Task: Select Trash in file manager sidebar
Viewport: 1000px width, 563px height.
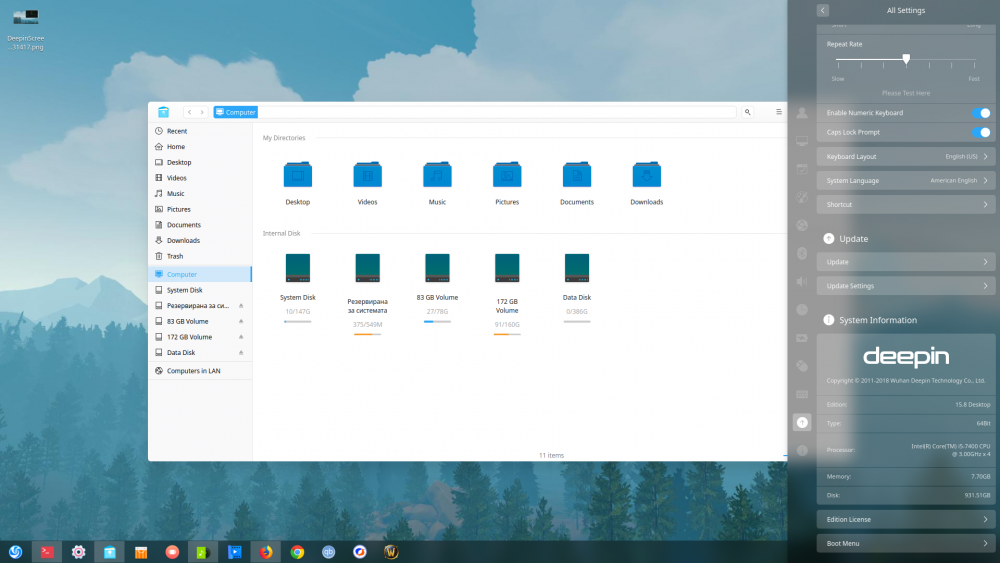Action: click(x=200, y=256)
